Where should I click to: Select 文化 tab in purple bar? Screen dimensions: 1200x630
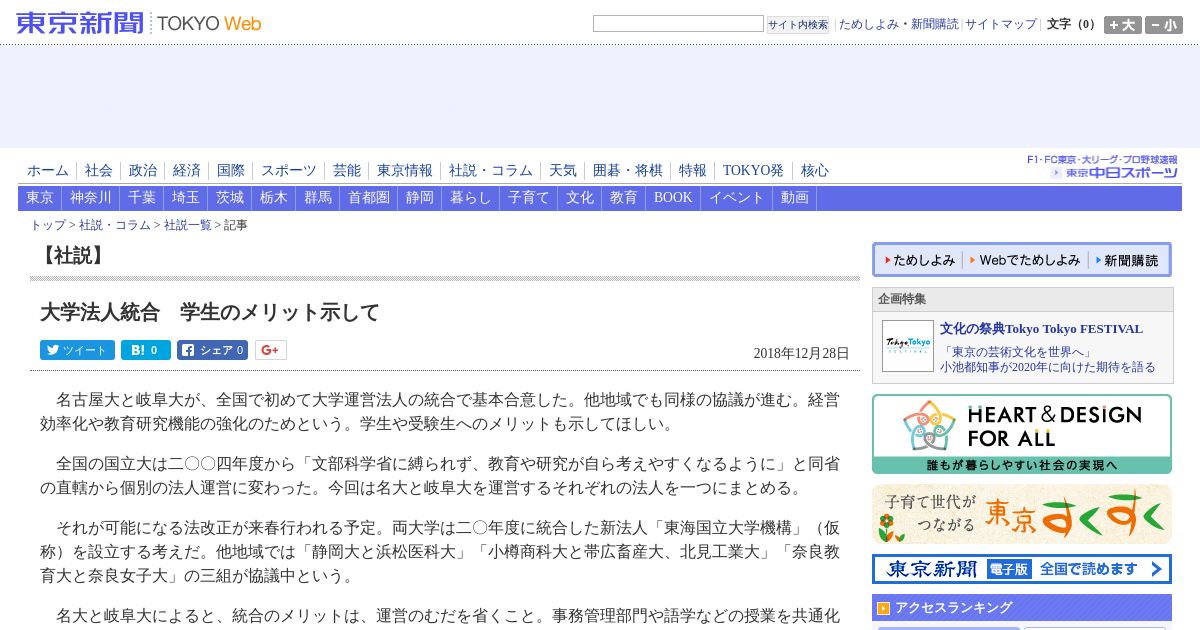(x=580, y=198)
